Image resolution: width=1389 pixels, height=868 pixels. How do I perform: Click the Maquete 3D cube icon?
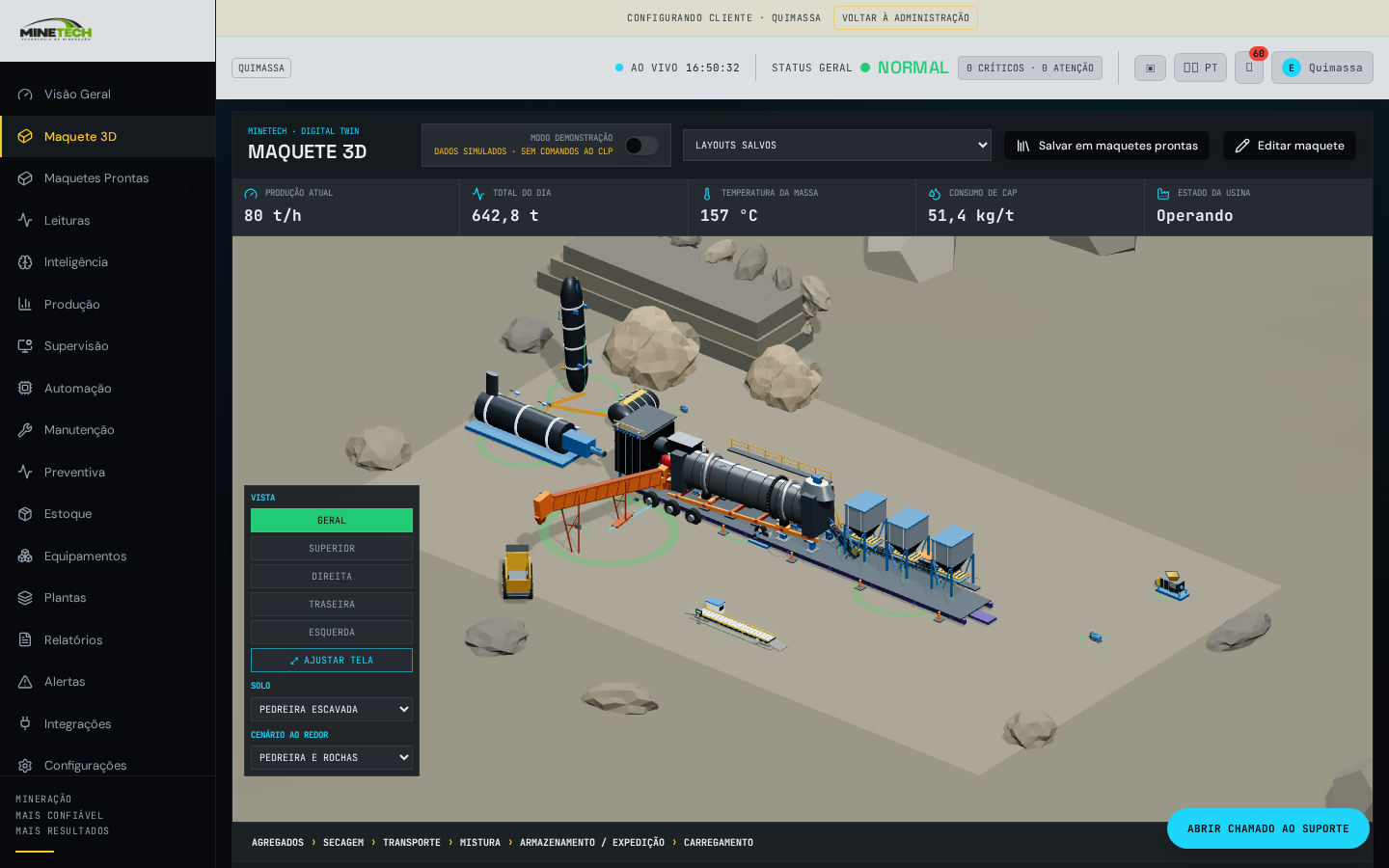click(x=25, y=136)
